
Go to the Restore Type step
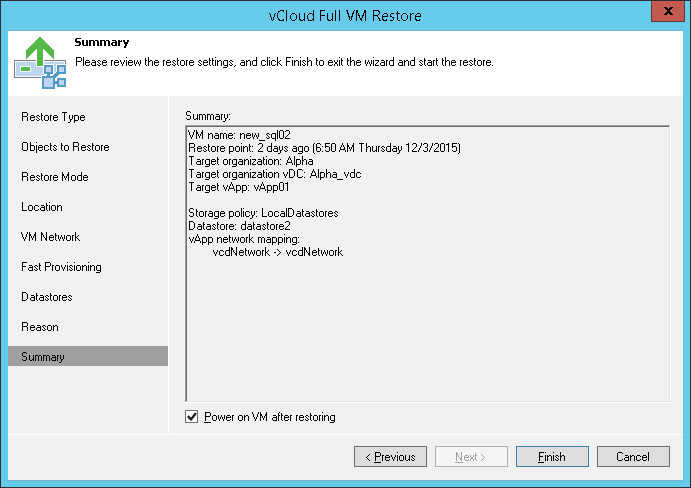pos(53,117)
